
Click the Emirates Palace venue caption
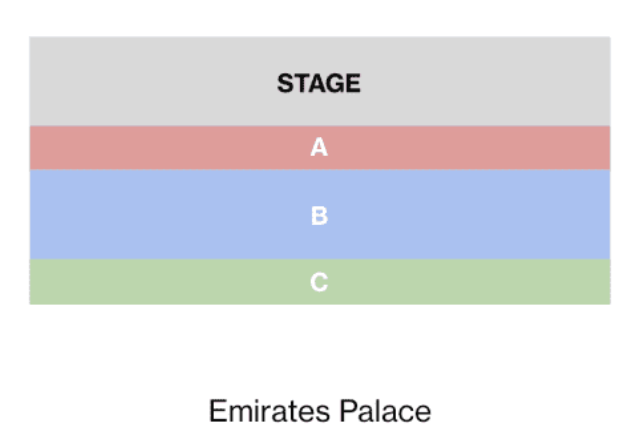[x=319, y=411]
